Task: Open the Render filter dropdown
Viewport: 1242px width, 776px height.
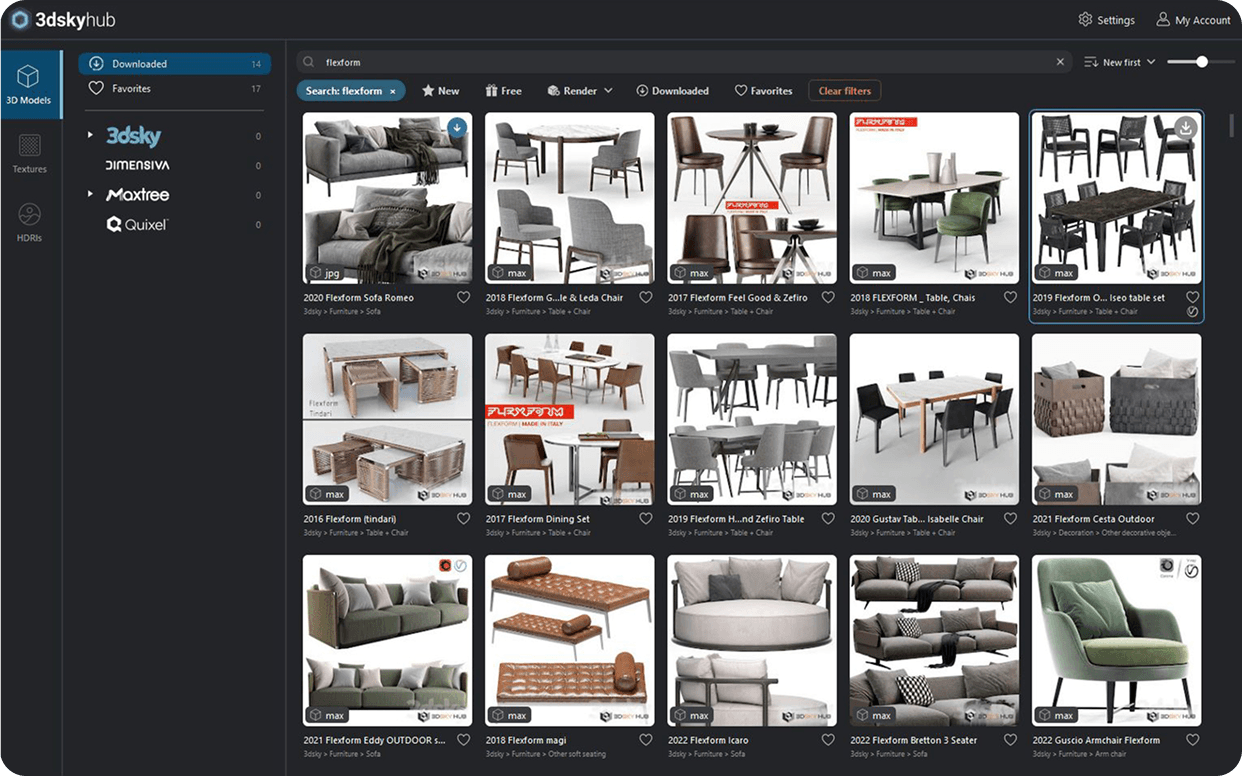Action: coord(580,91)
